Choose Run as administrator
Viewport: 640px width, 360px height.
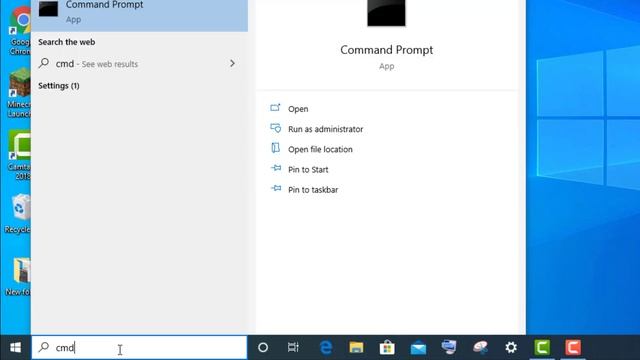pos(325,129)
